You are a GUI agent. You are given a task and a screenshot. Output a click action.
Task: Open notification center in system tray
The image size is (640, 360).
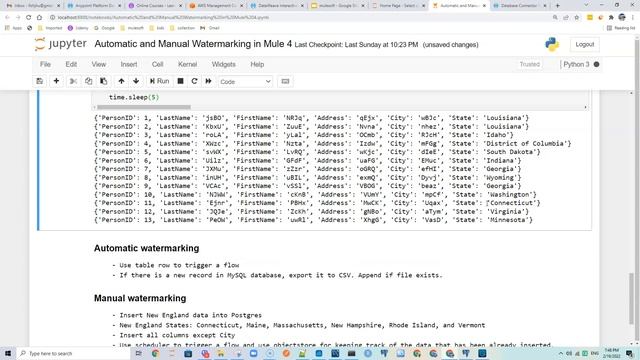click(x=630, y=353)
